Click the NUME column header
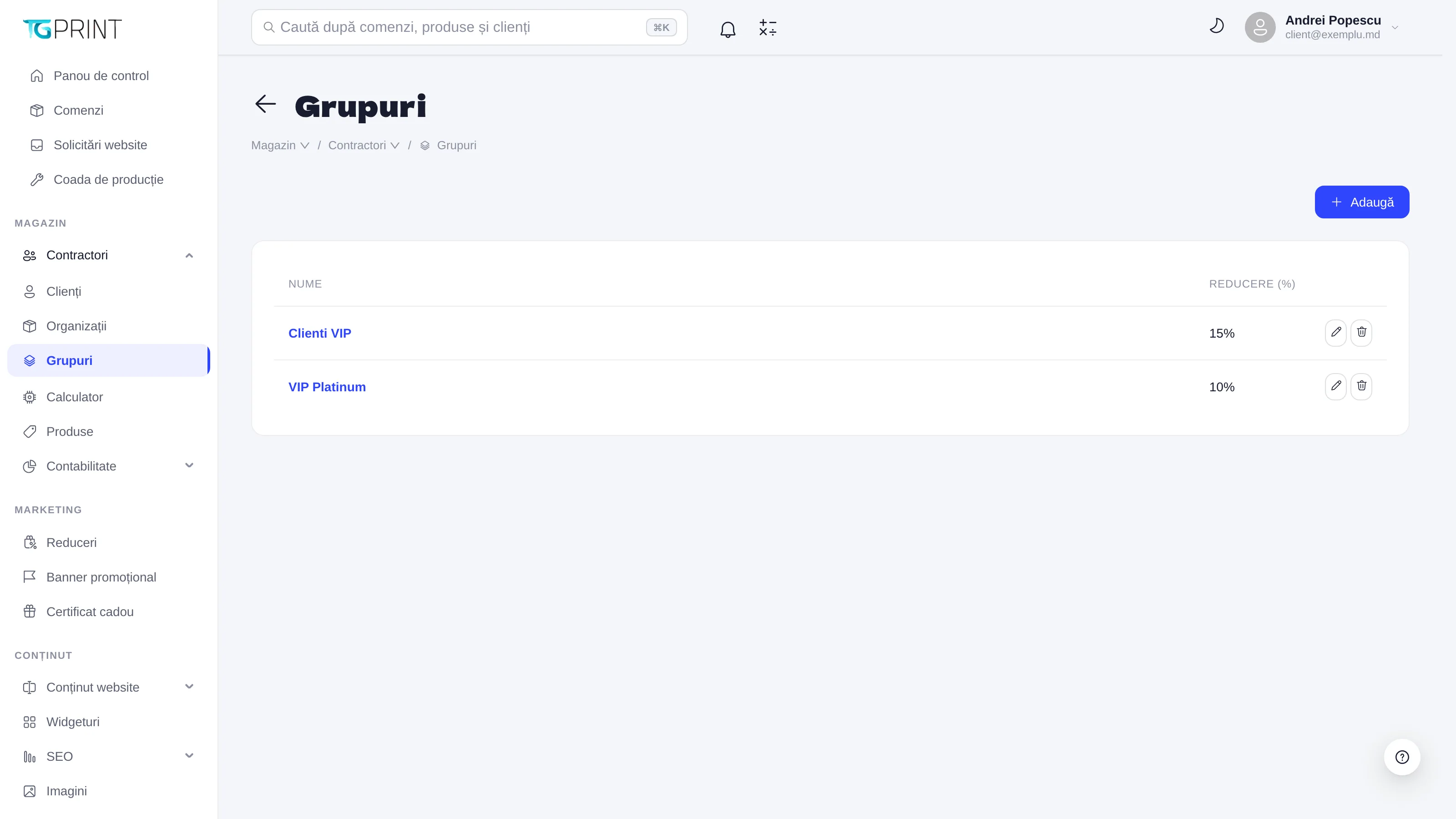The image size is (1456, 819). tap(305, 284)
